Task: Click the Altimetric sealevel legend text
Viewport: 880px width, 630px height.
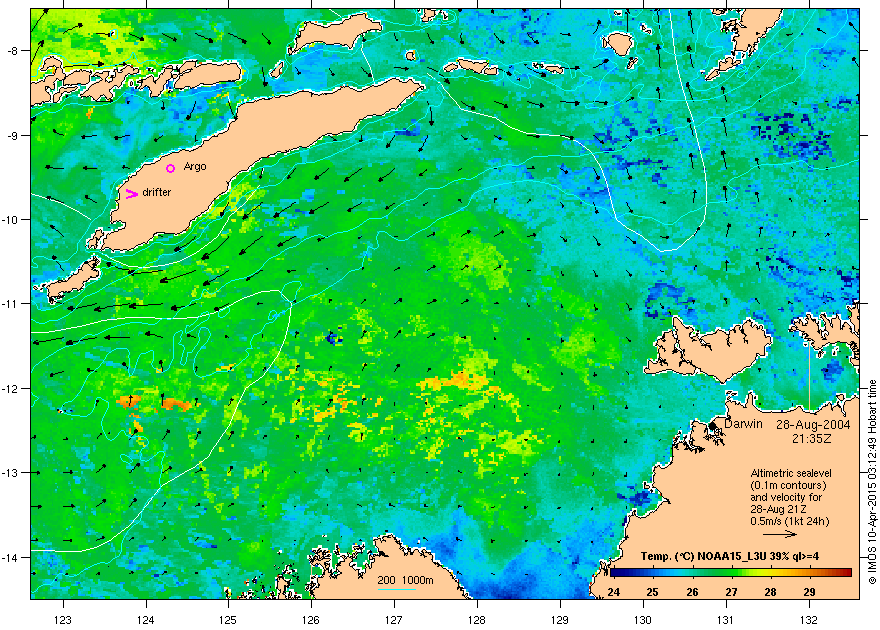Action: coord(791,473)
